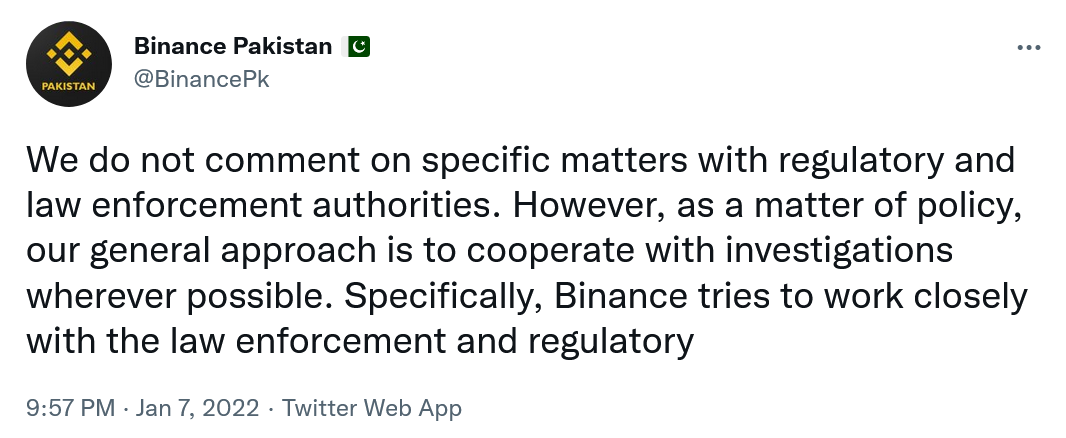The image size is (1066, 438).
Task: Click the line starting 'law enforcement authorities'
Action: 520,205
